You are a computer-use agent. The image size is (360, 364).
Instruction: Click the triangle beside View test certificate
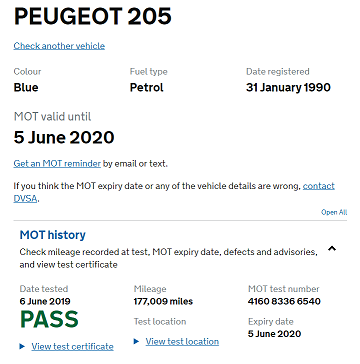tap(22, 347)
